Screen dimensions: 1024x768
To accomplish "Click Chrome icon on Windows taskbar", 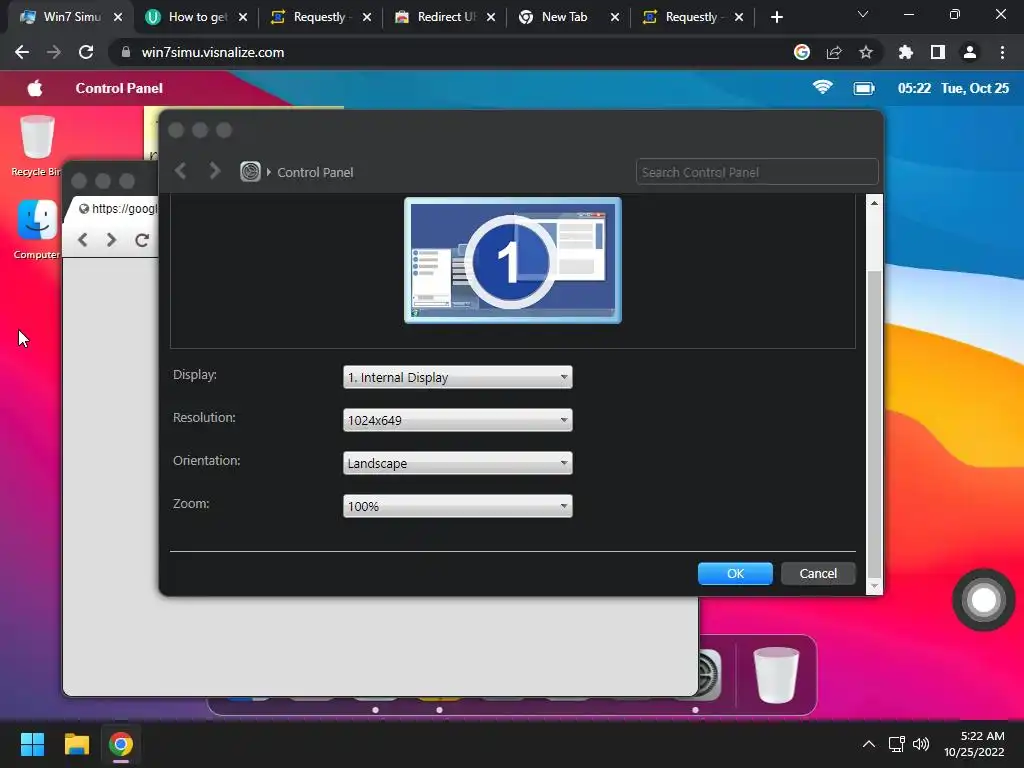I will coord(121,744).
